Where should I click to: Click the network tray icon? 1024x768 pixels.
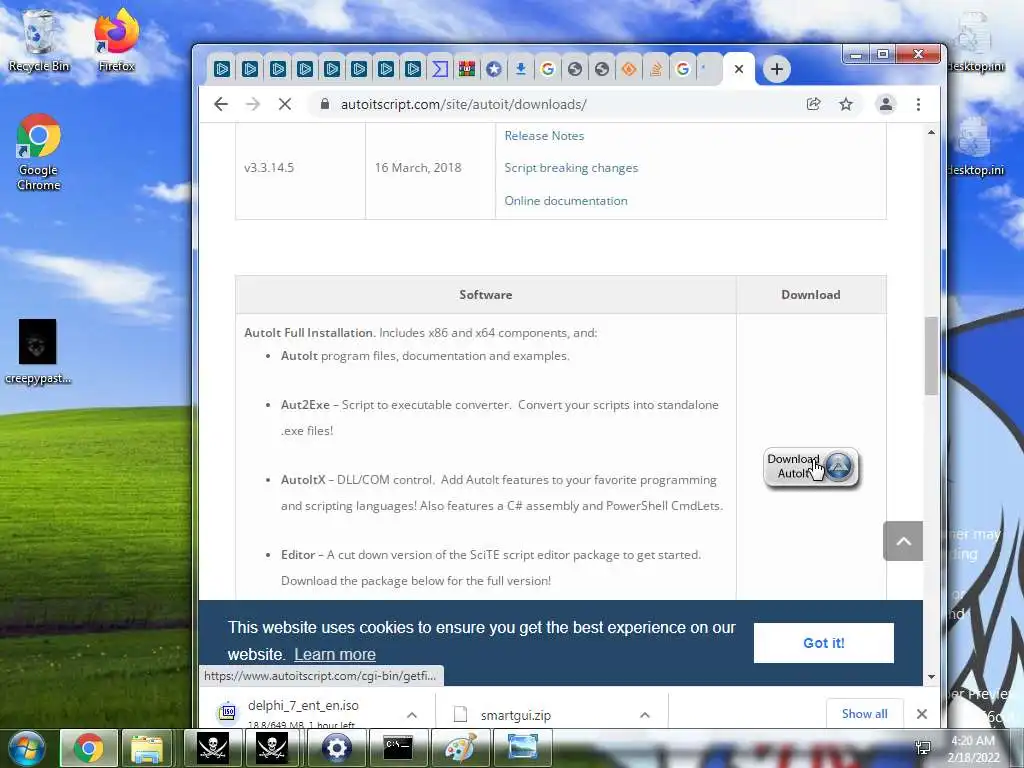point(923,748)
